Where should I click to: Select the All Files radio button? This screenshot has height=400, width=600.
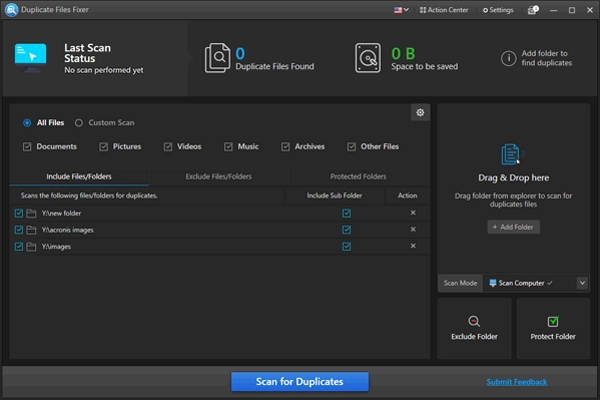pyautogui.click(x=27, y=123)
